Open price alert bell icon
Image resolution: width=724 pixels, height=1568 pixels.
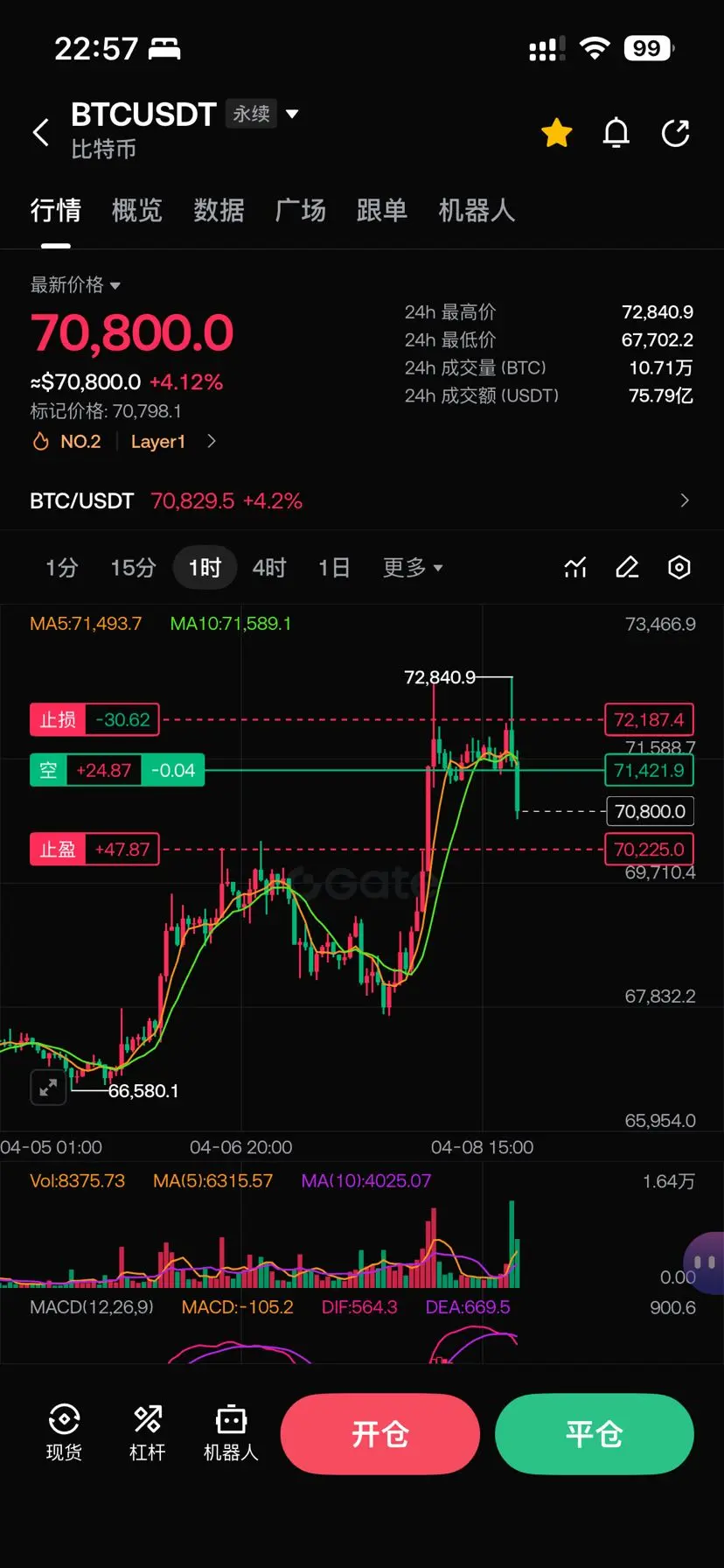pyautogui.click(x=616, y=133)
